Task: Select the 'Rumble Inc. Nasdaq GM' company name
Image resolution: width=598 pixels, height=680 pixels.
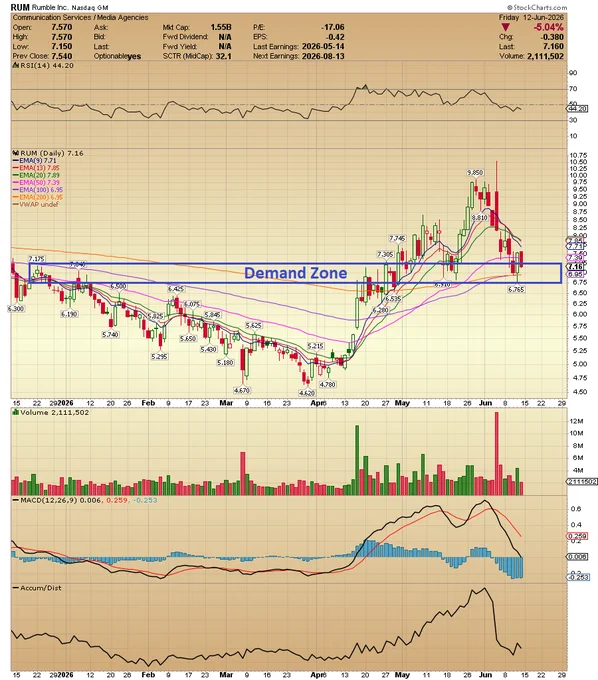Action: pyautogui.click(x=70, y=8)
